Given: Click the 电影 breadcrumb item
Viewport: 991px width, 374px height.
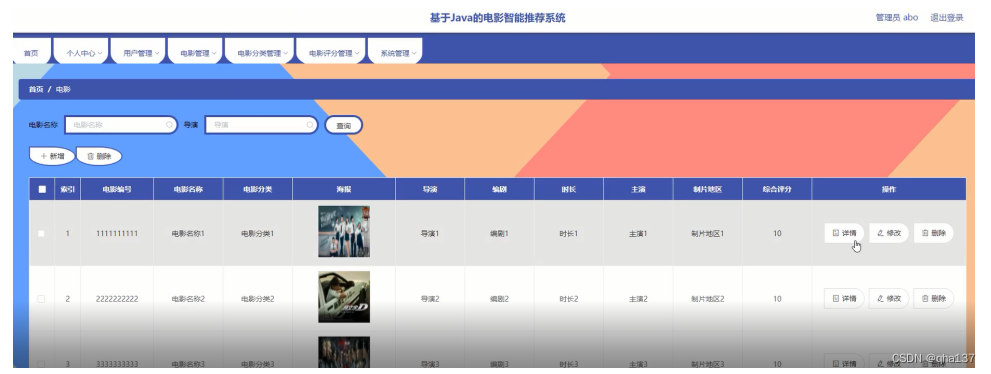Looking at the screenshot, I should pos(63,90).
